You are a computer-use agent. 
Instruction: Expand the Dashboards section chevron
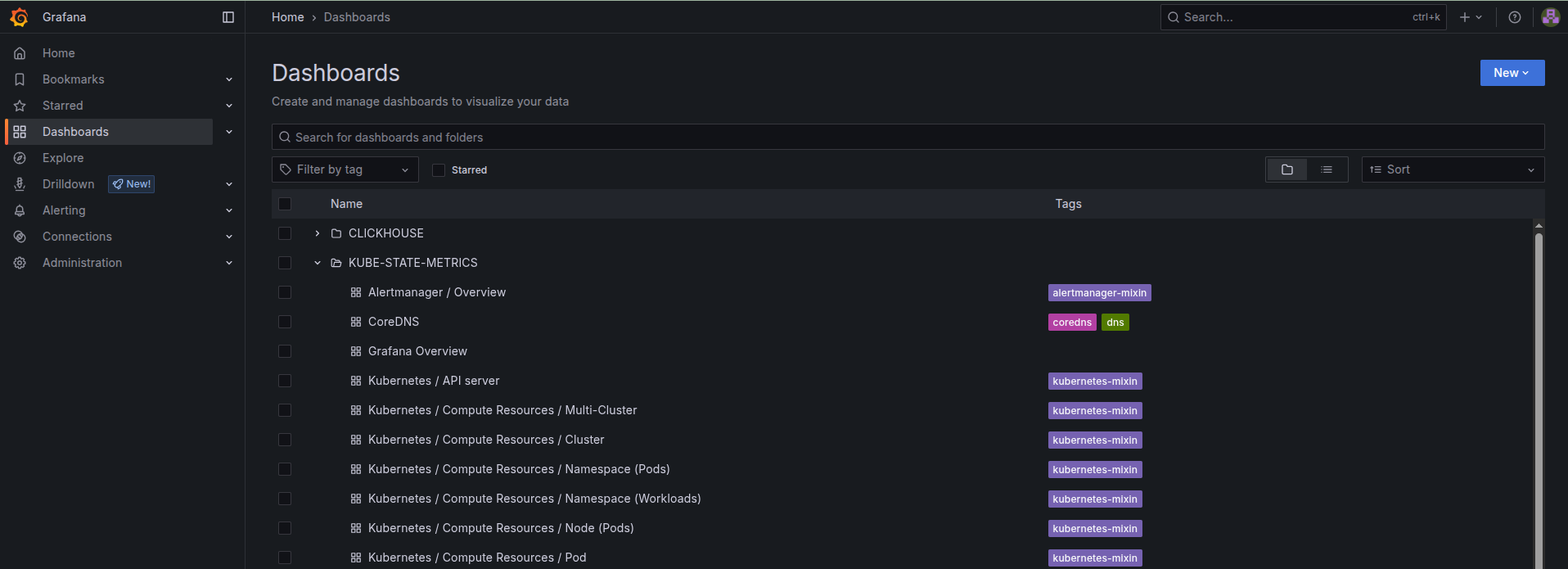pos(229,132)
